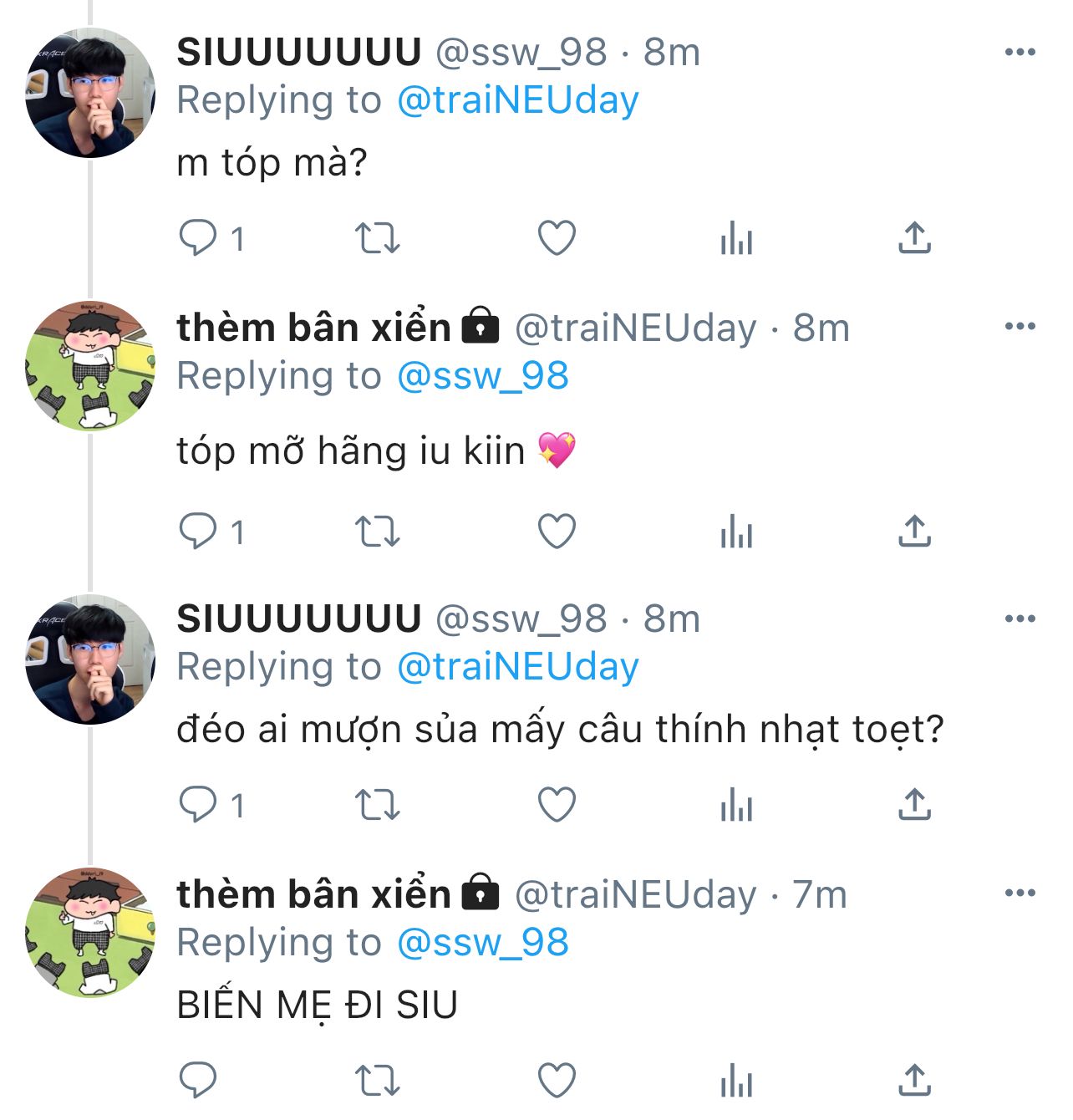This screenshot has height=1120, width=1073.
Task: Like the 'm tóp mà?' tweet
Action: [x=557, y=238]
